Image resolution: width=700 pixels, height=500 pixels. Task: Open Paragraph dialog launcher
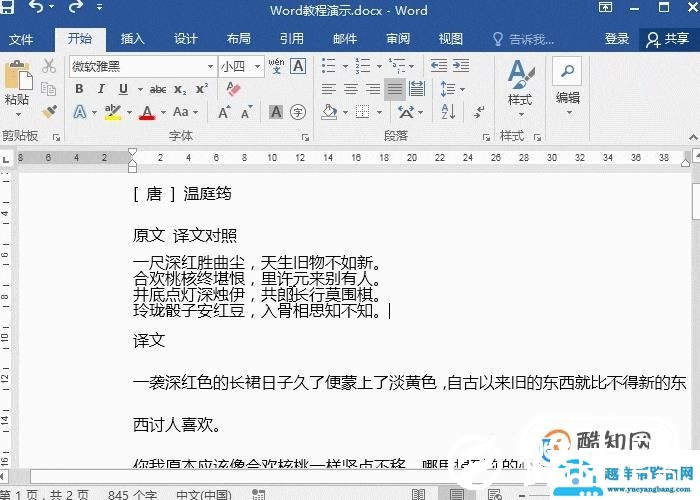[x=486, y=138]
